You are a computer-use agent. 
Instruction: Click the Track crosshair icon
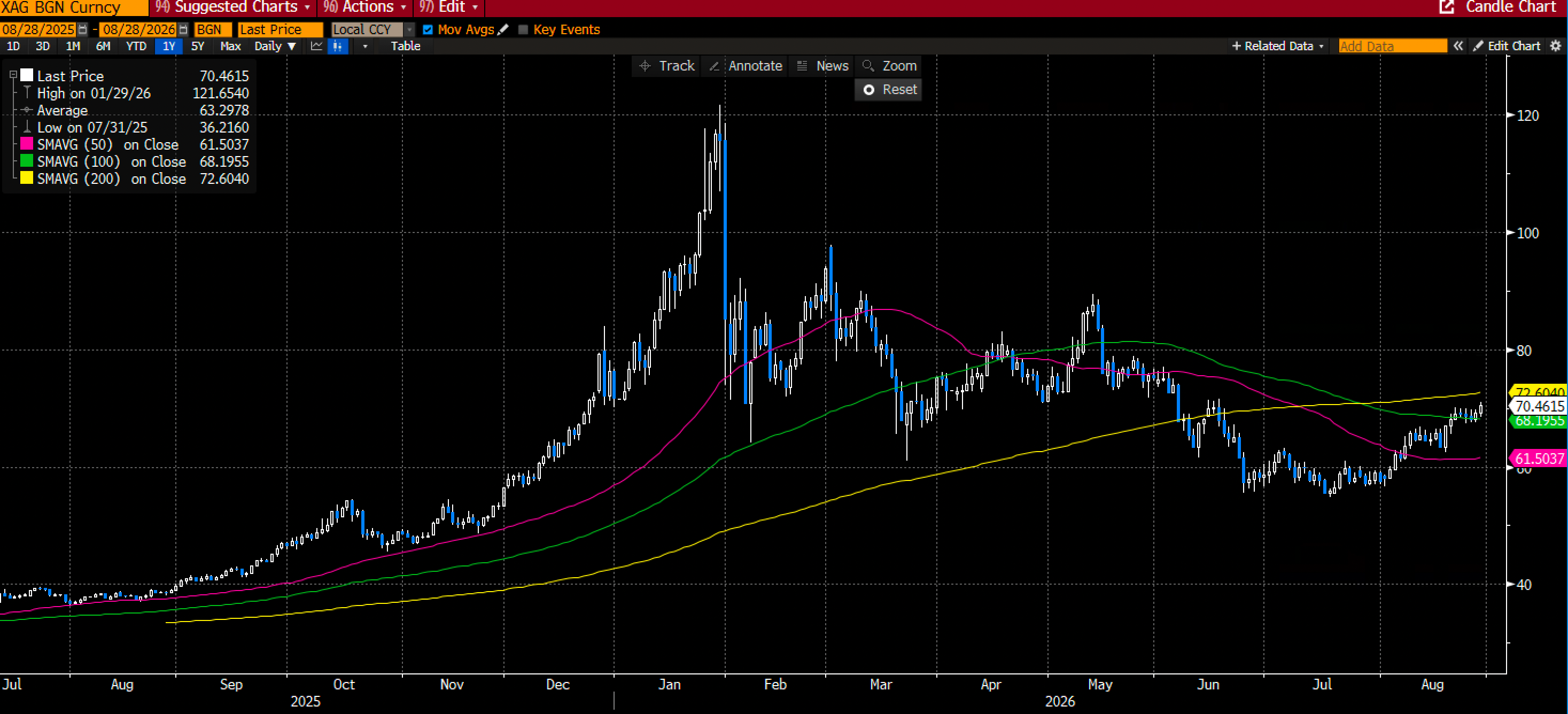645,66
